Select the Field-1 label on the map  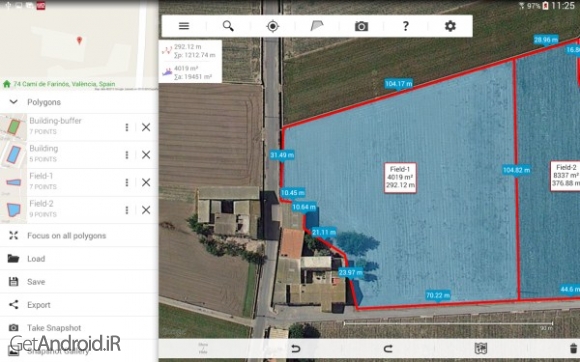click(x=400, y=178)
